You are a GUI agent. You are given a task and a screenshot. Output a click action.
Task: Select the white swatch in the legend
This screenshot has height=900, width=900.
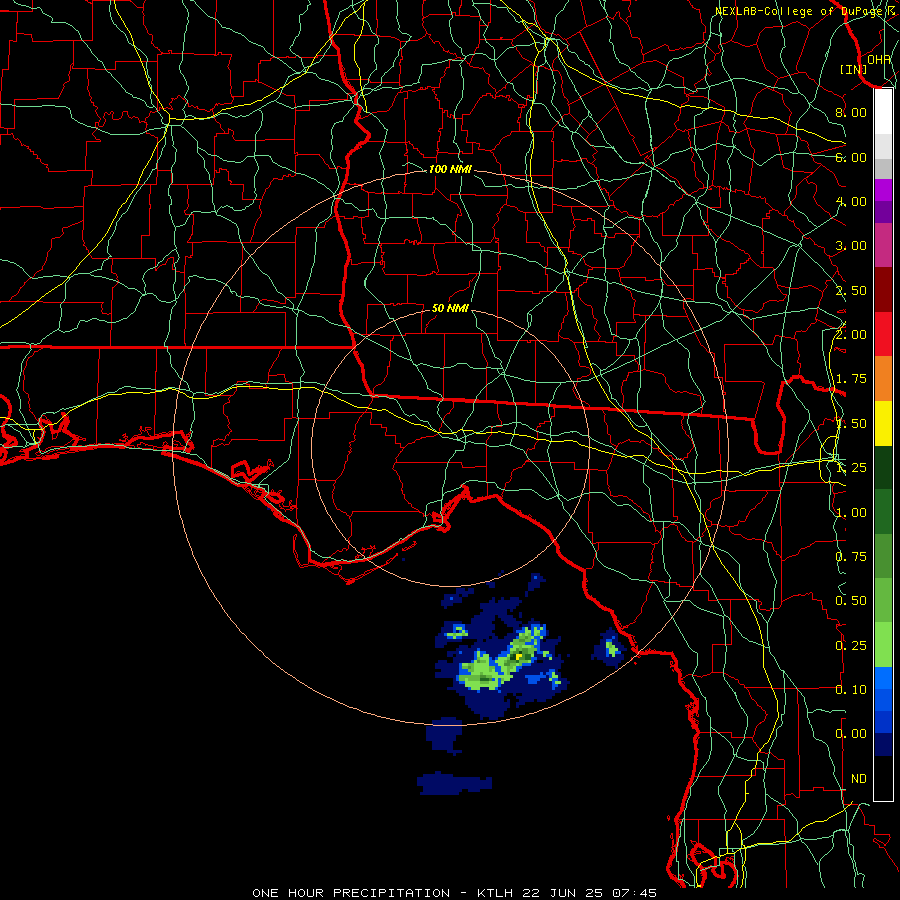coord(883,112)
